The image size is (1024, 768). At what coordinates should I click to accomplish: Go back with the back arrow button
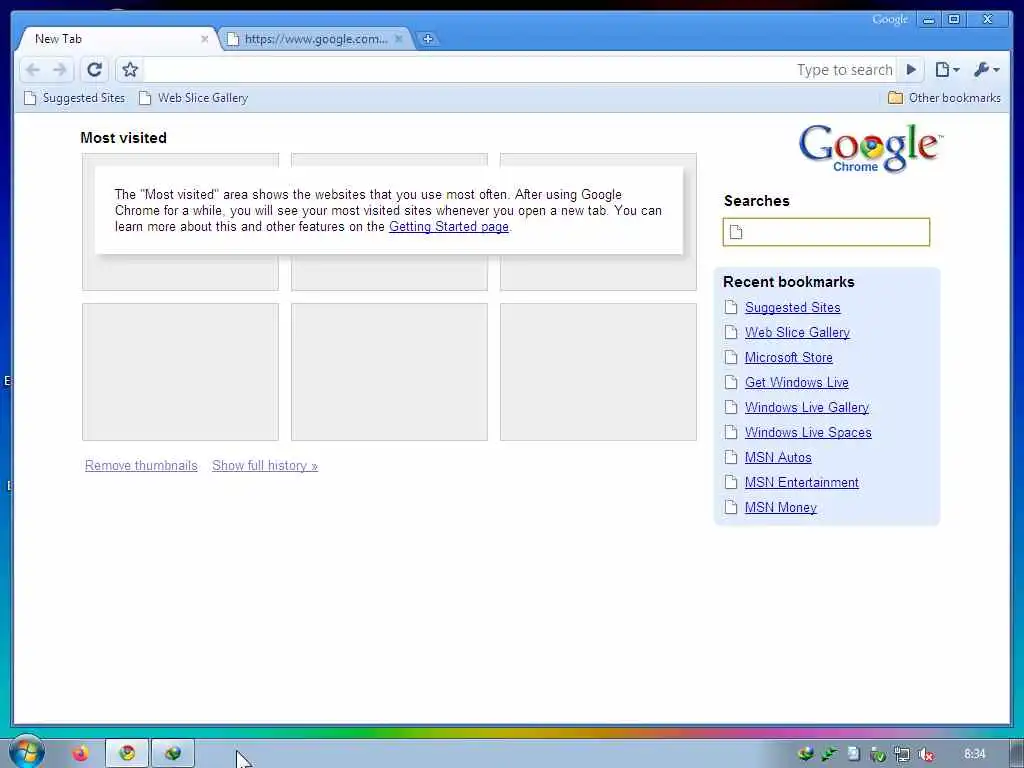click(x=33, y=69)
